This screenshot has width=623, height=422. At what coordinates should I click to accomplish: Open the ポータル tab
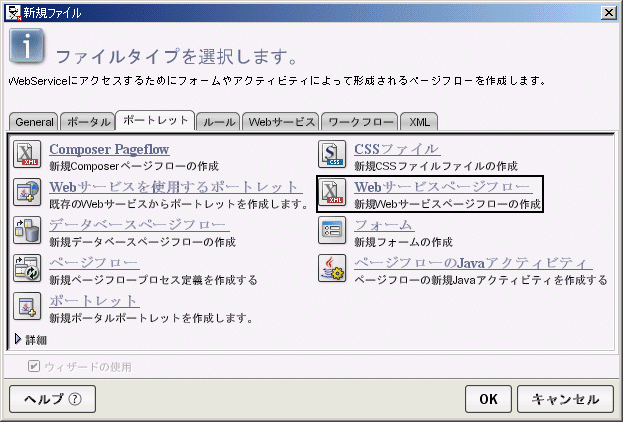click(88, 122)
